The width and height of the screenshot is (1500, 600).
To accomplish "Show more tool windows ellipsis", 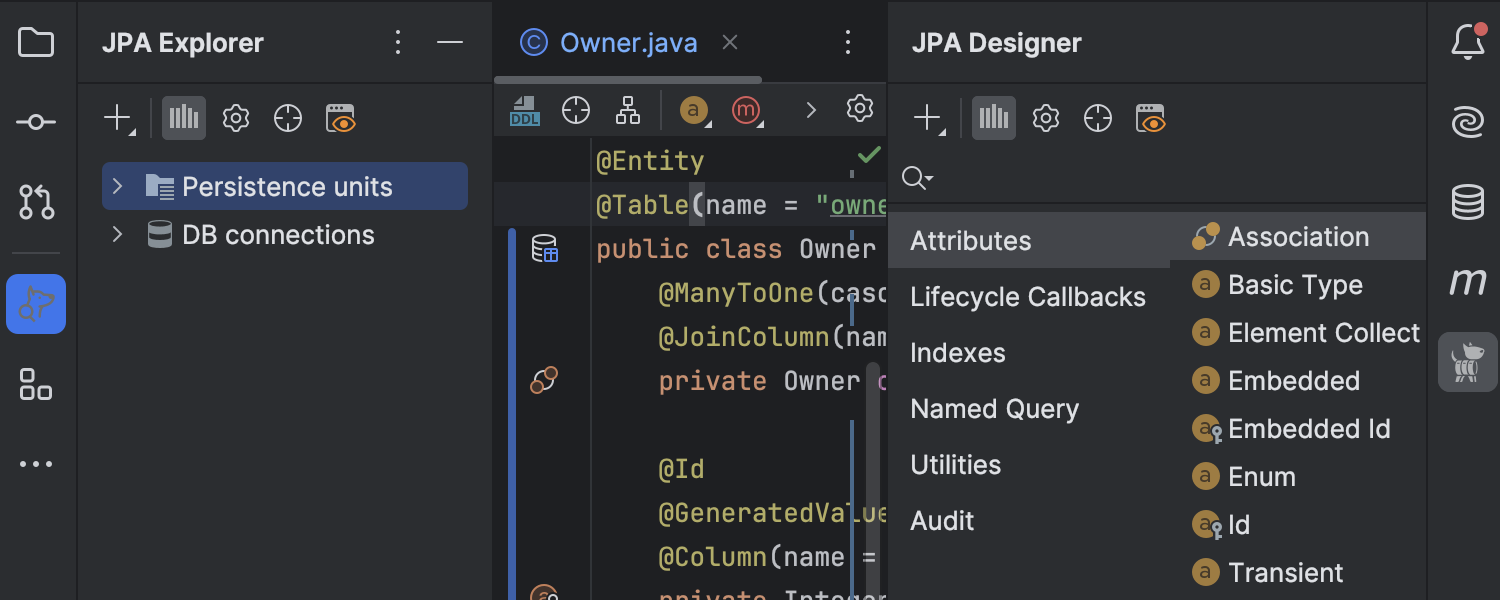I will click(x=36, y=464).
